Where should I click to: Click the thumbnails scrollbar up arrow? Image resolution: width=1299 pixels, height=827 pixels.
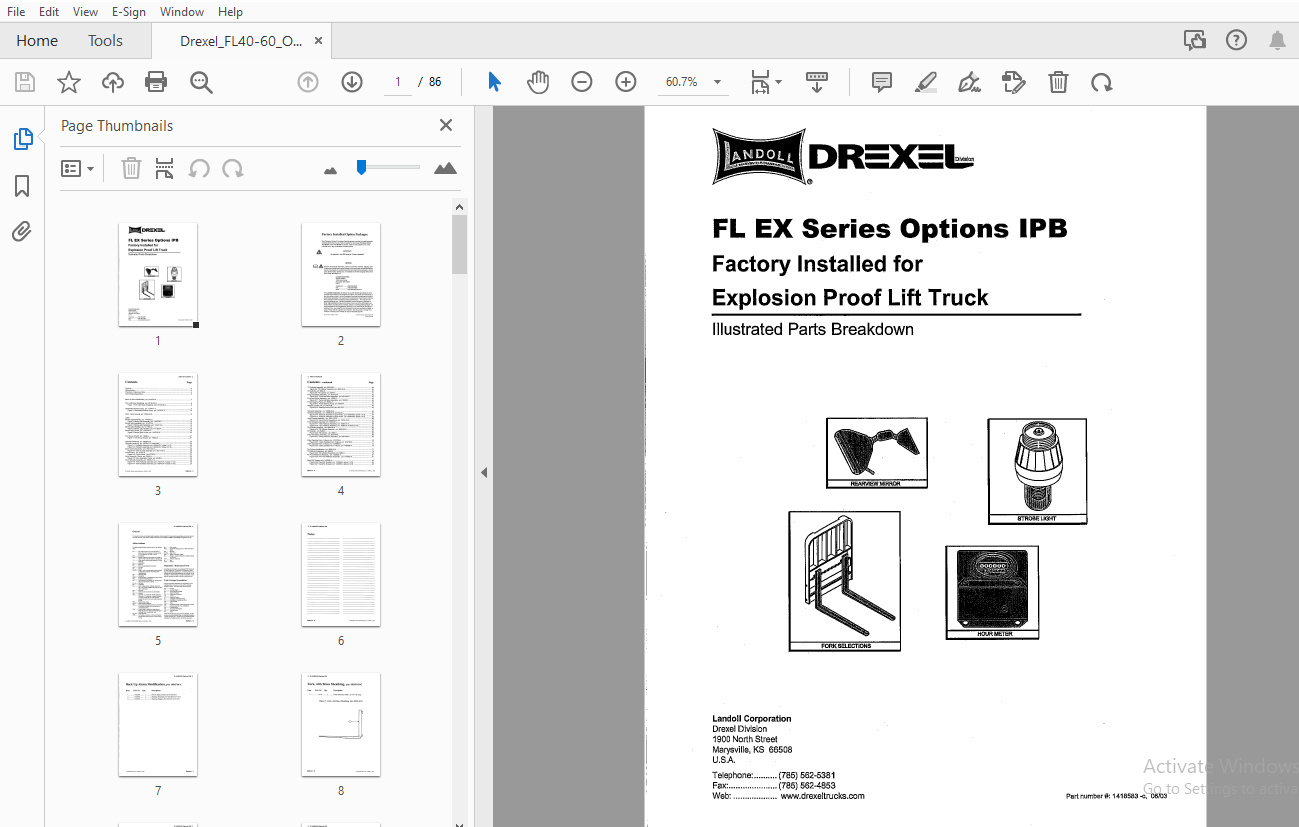[x=460, y=207]
